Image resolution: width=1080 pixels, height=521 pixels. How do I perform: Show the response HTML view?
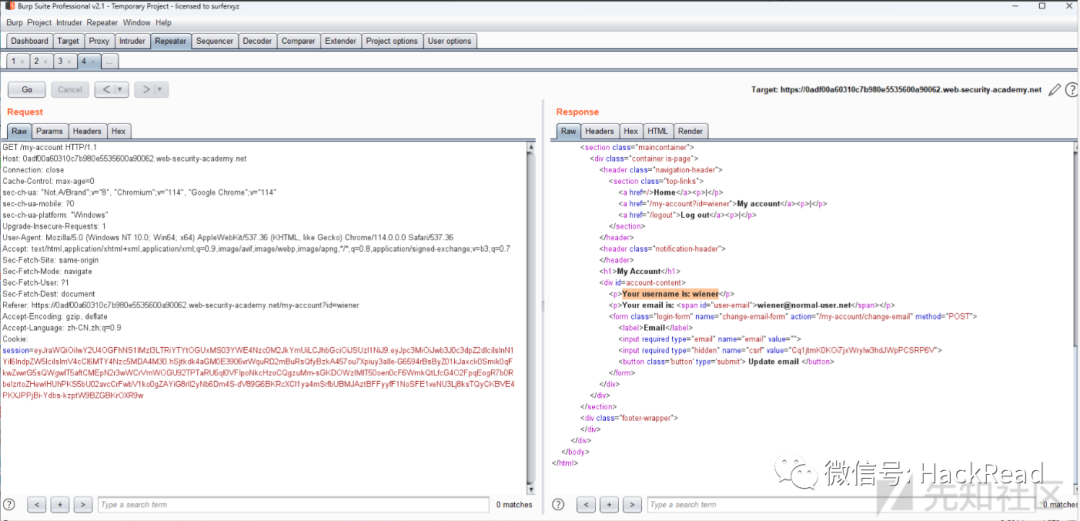[657, 131]
